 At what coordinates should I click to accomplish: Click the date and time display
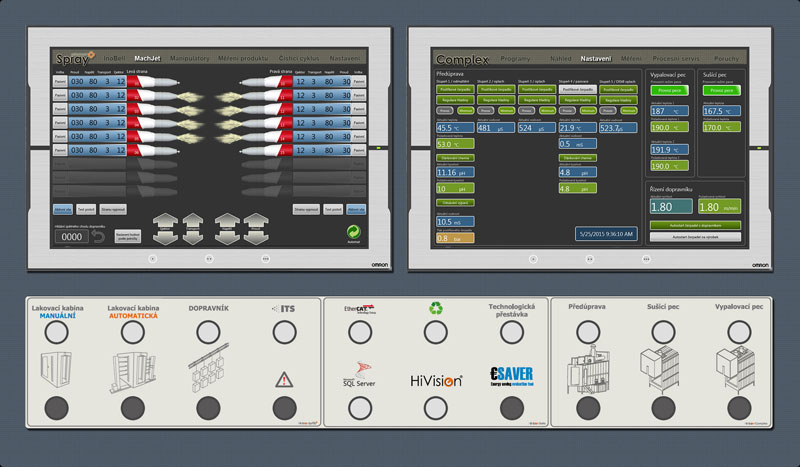605,234
